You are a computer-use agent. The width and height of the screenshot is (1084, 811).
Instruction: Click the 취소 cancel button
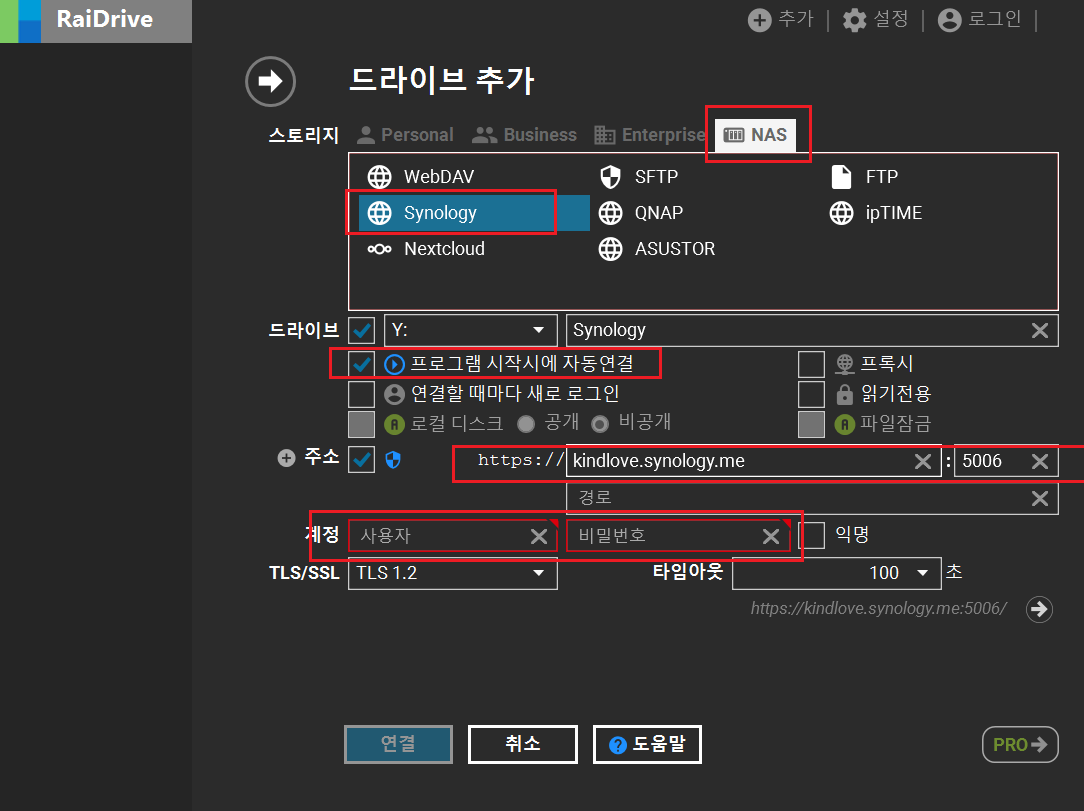coord(523,744)
